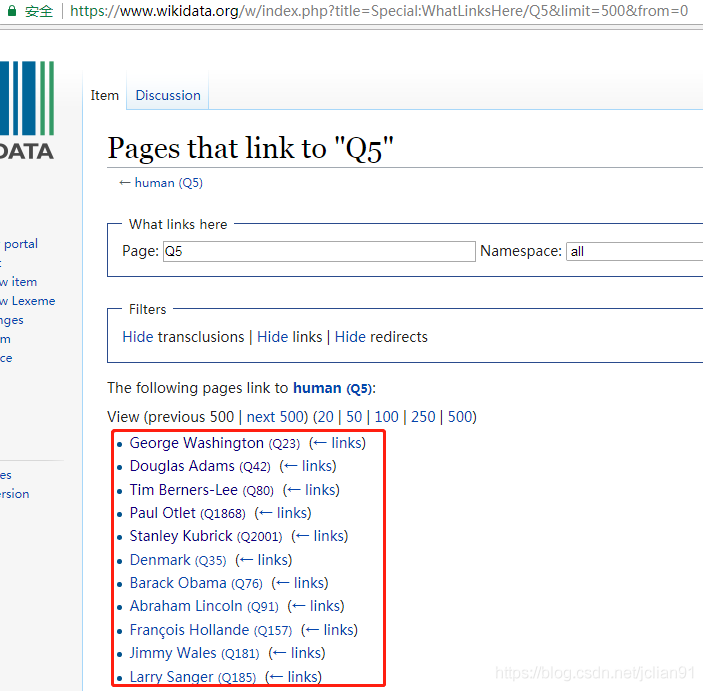Toggle Hide transclusions filter

coord(183,337)
